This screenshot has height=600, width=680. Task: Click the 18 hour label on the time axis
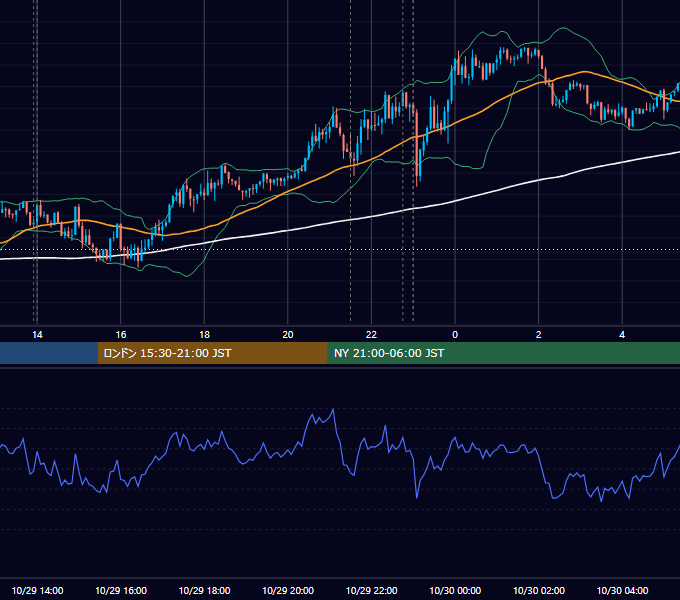point(204,335)
